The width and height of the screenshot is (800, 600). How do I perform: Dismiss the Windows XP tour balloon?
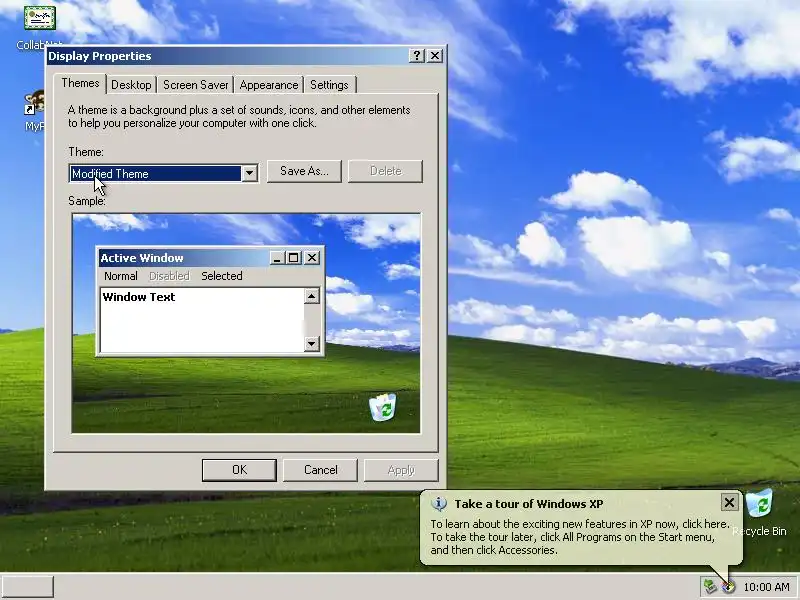[729, 503]
